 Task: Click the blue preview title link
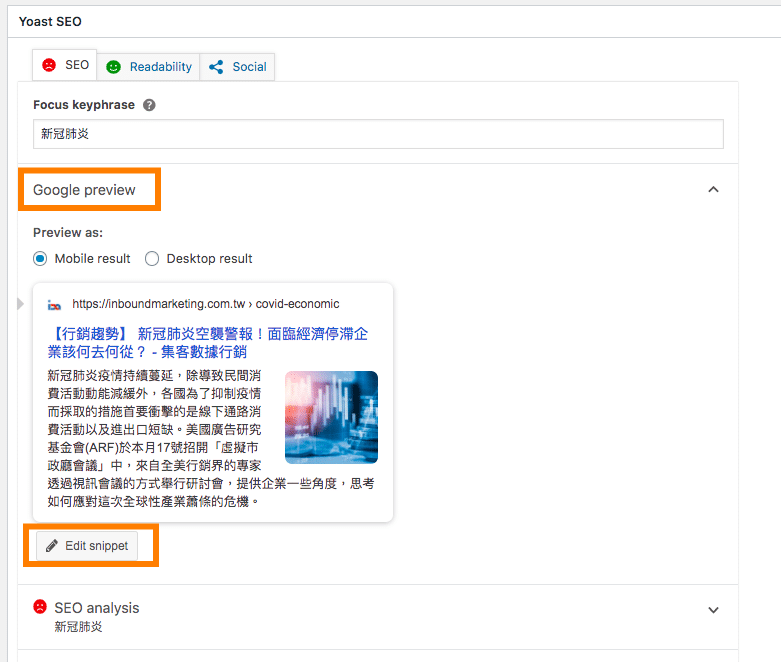click(208, 343)
